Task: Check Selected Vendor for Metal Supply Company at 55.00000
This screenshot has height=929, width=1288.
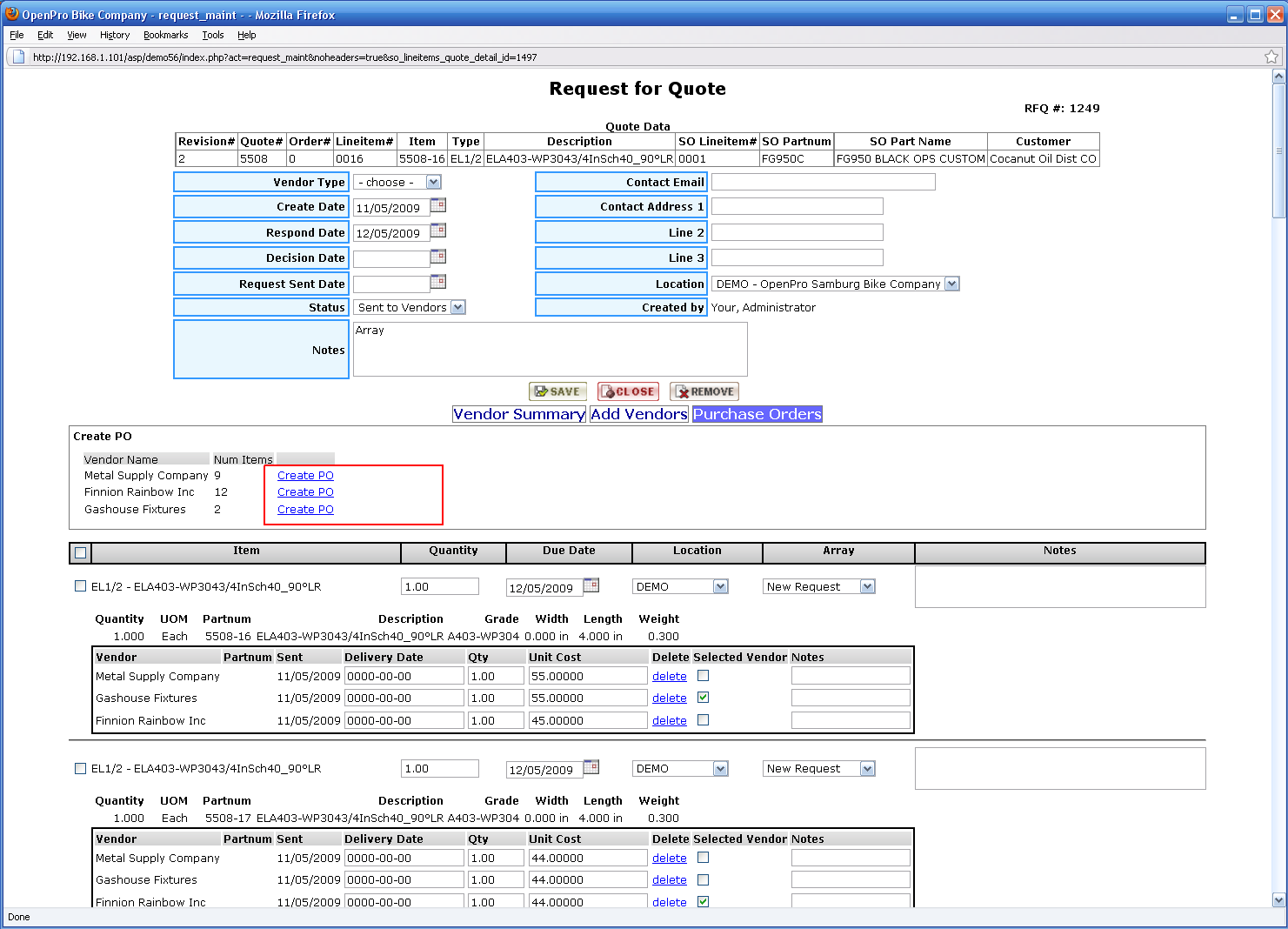Action: 704,676
